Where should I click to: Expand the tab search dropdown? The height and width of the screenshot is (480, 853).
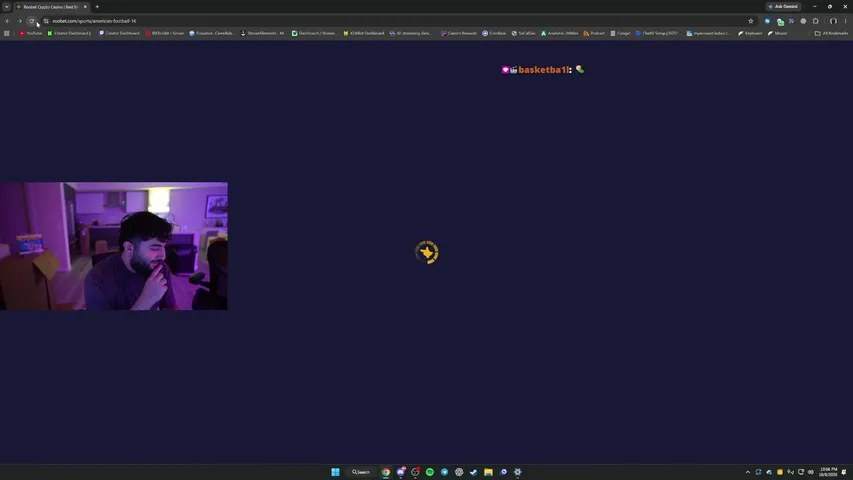7,7
